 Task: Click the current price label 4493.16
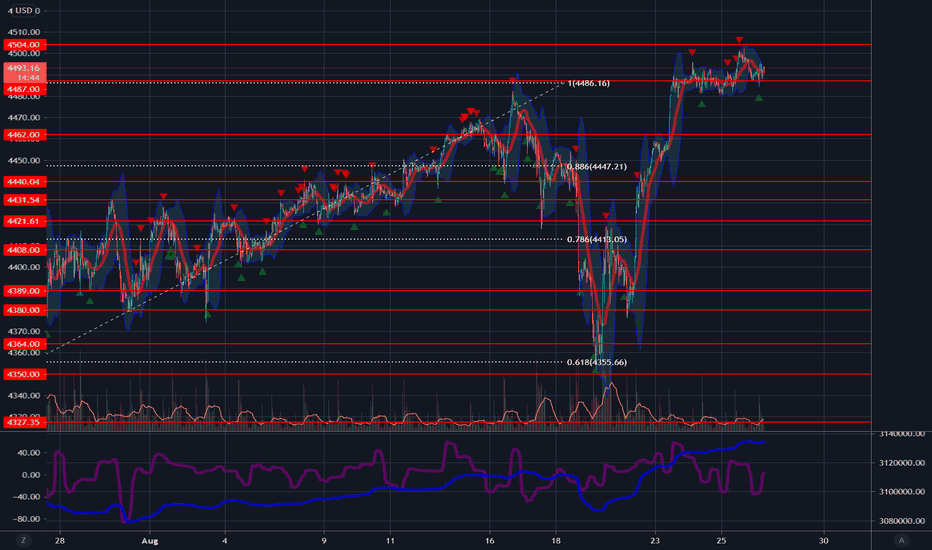(x=24, y=73)
